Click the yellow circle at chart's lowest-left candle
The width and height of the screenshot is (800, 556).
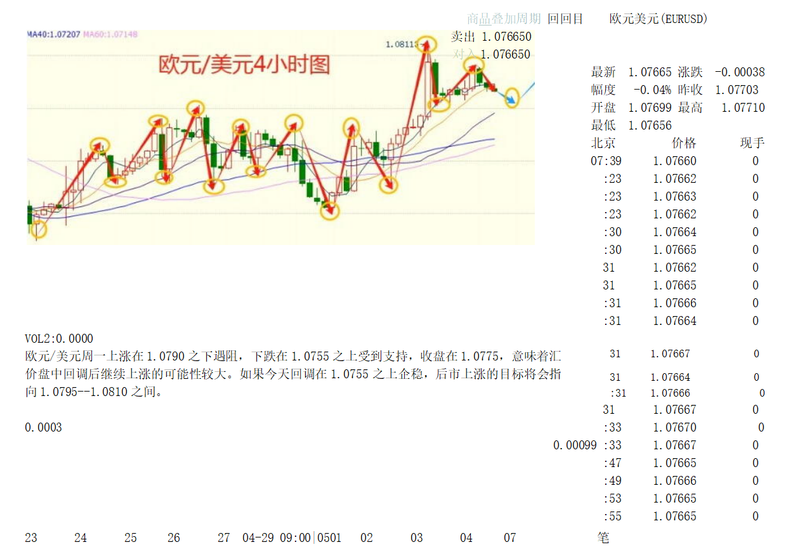(39, 229)
